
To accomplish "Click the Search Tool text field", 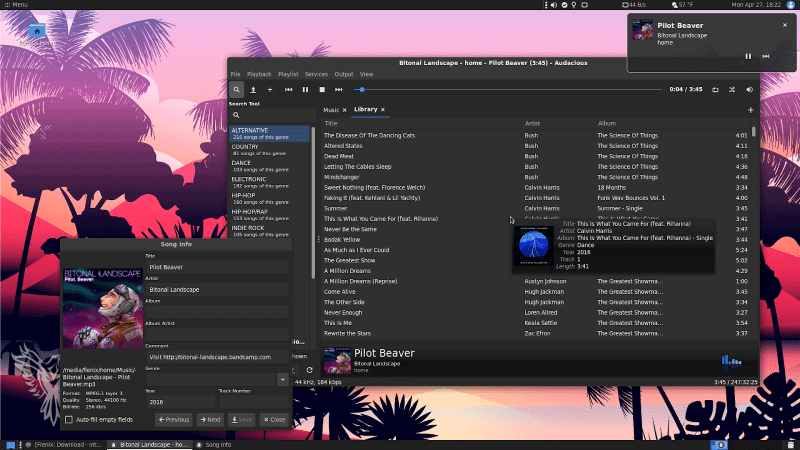I will pyautogui.click(x=272, y=115).
